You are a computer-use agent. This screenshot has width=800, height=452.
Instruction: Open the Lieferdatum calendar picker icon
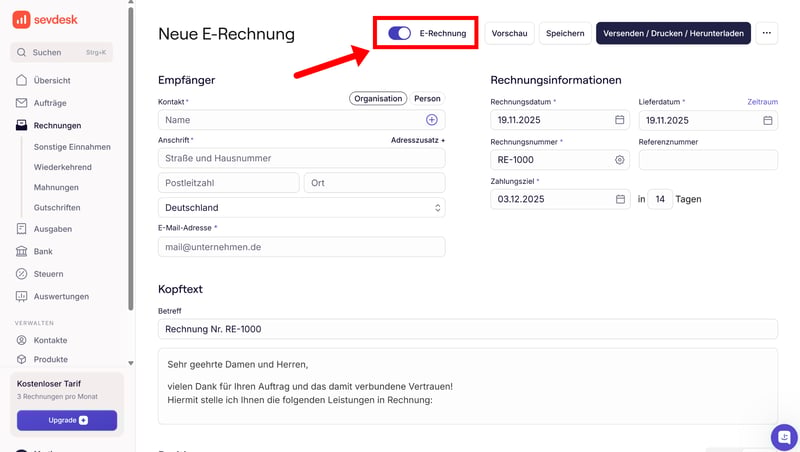(768, 120)
